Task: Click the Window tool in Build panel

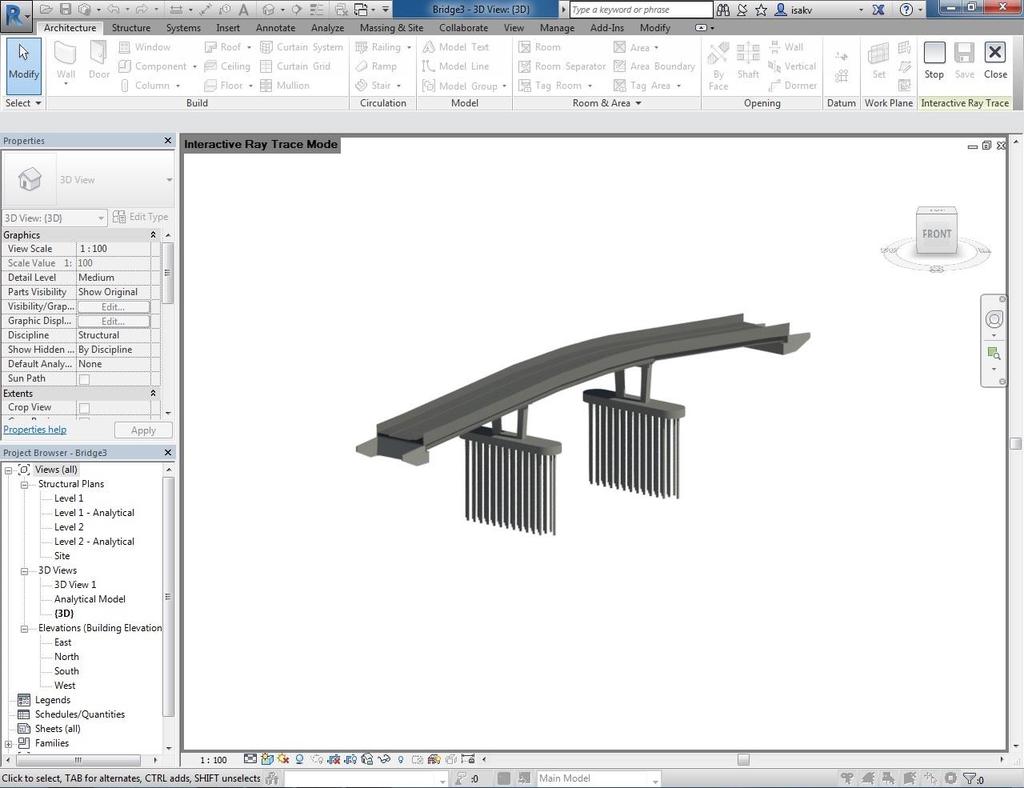Action: tap(144, 47)
